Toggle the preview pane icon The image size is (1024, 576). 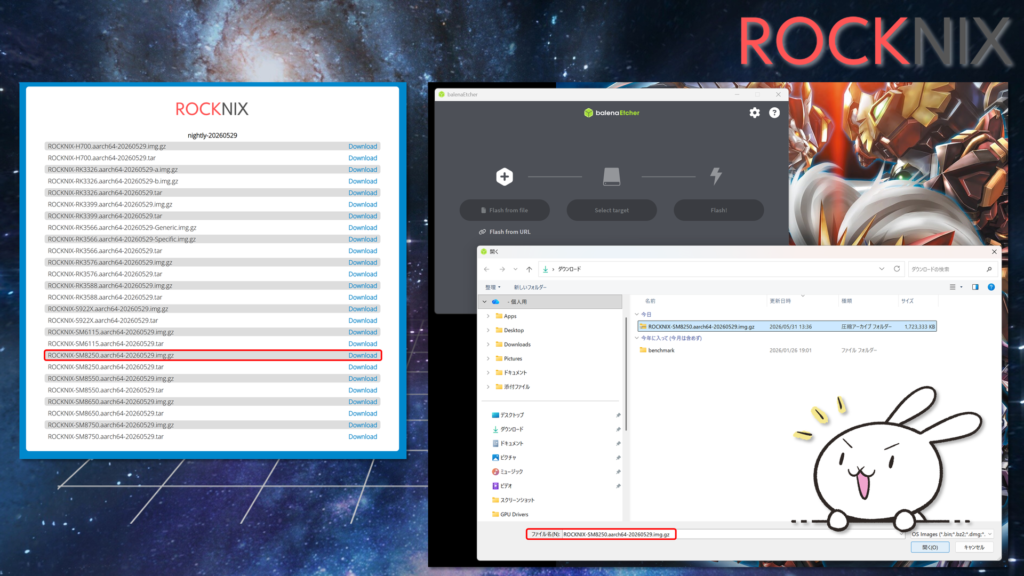click(x=975, y=287)
